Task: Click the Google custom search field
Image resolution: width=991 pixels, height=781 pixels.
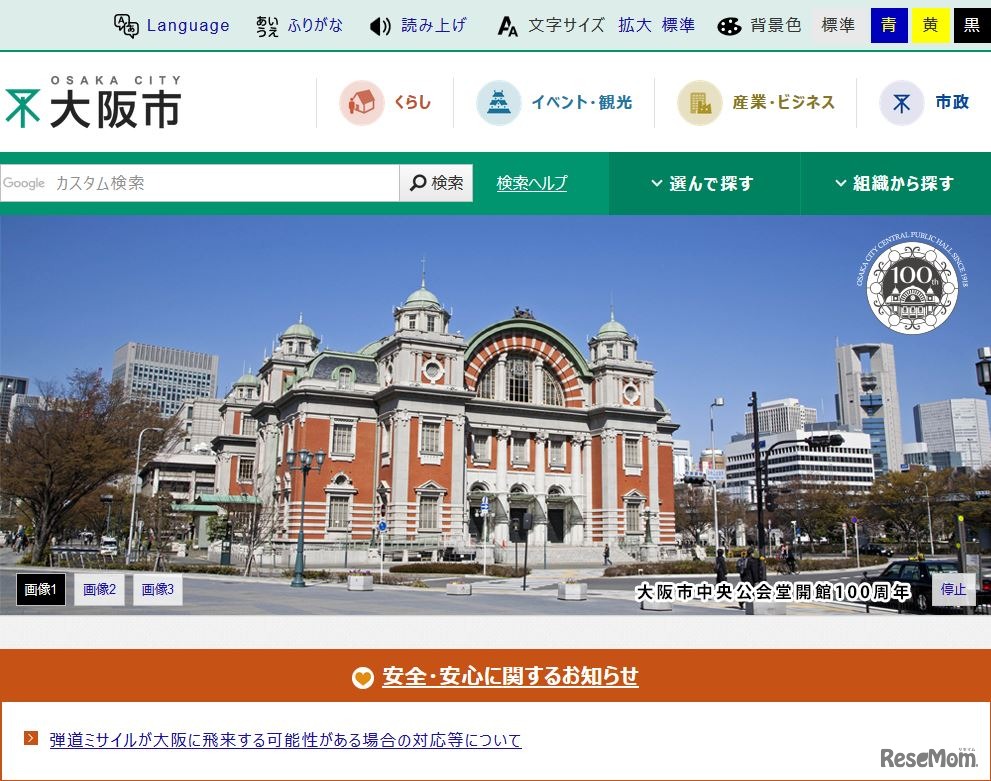Action: click(200, 183)
